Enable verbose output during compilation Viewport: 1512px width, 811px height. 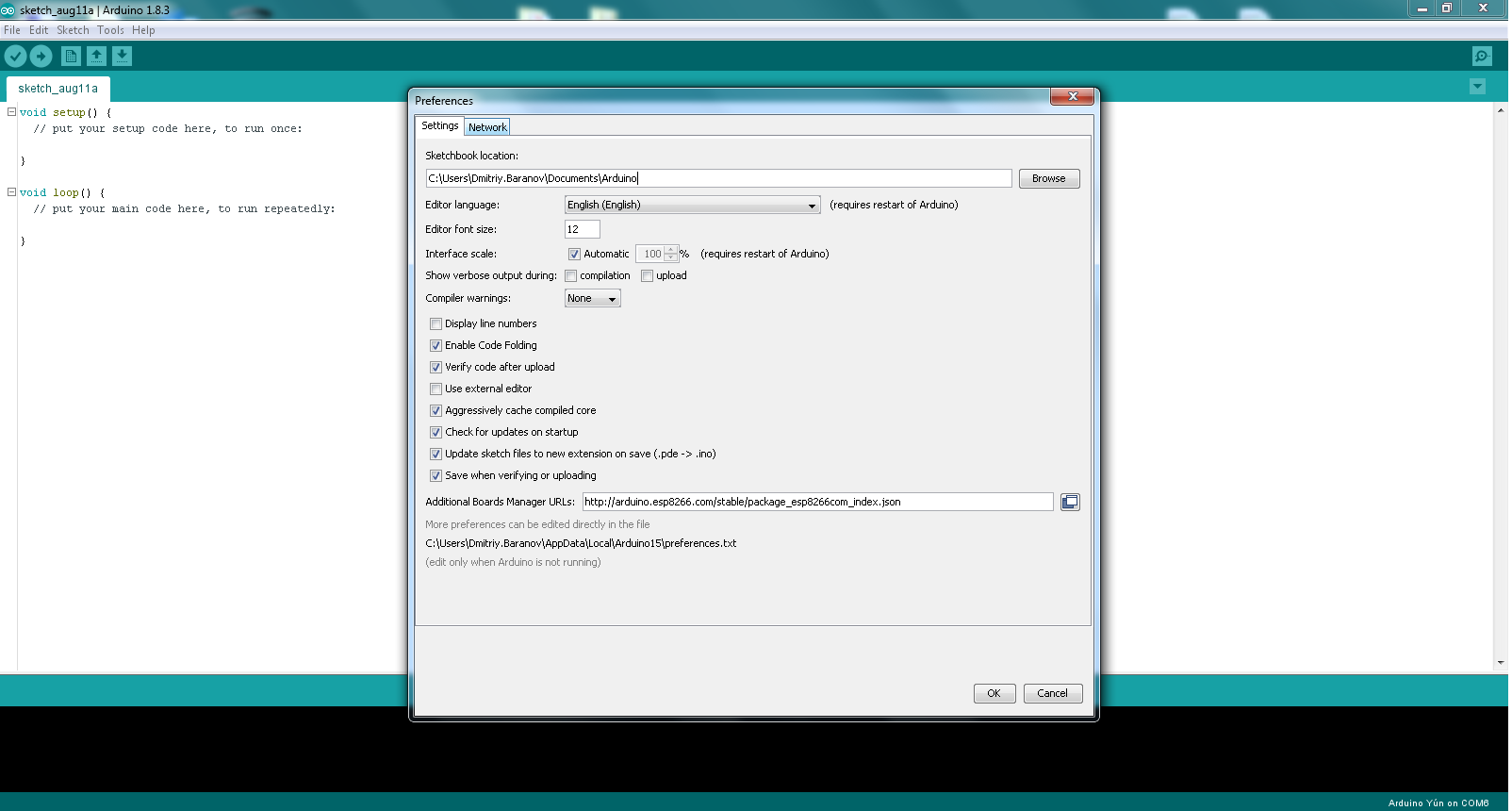[x=570, y=275]
